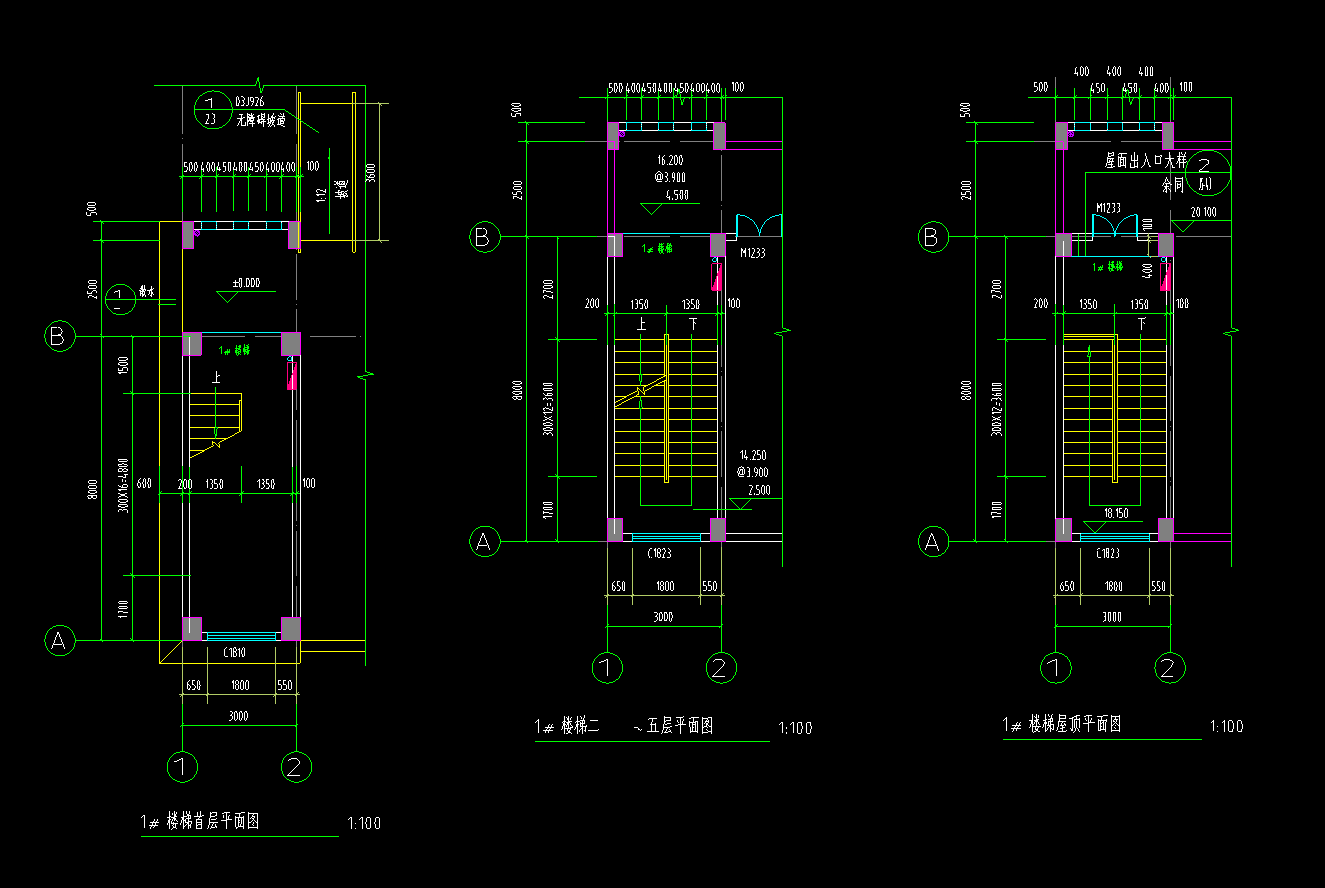Select axis bubble A in 二~五层 plan
Screen dimensions: 1325x888
pos(484,542)
